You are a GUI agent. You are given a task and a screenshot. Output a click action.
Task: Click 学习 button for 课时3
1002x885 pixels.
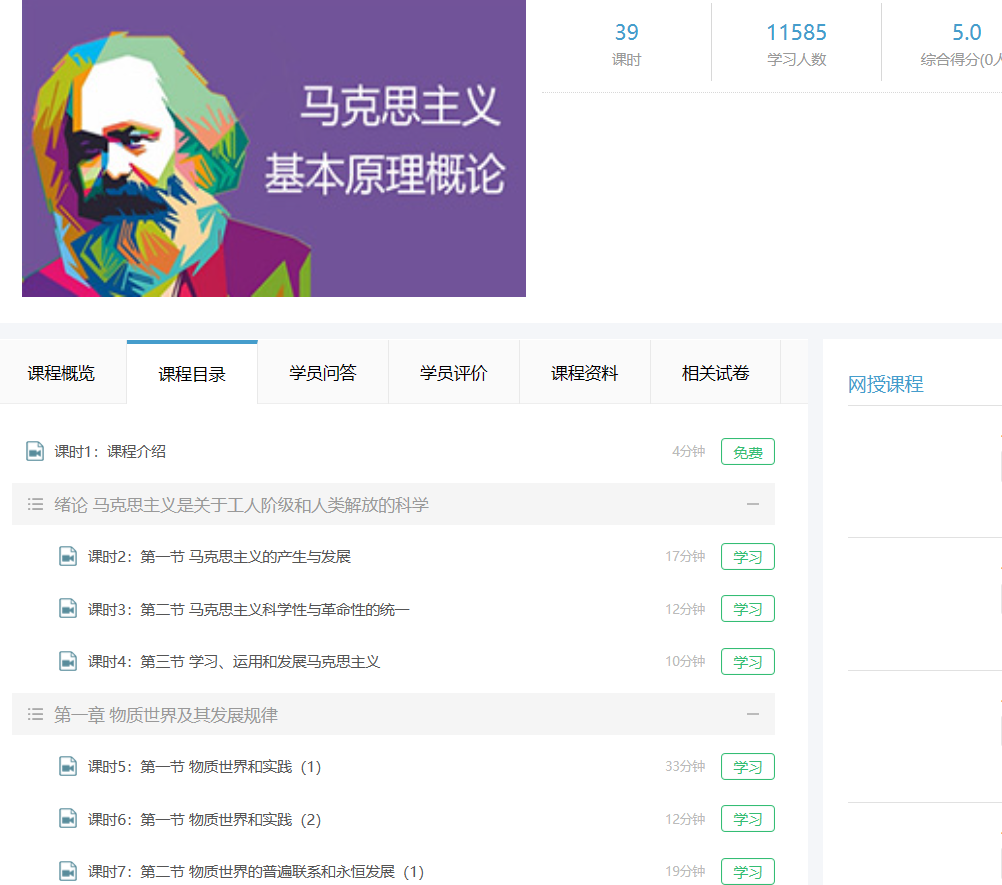click(748, 609)
